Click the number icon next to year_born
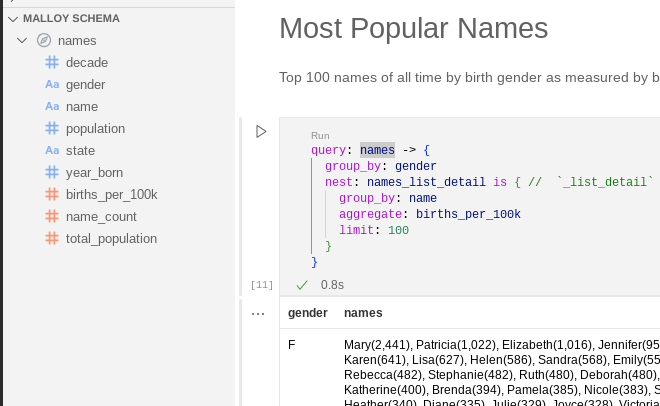The width and height of the screenshot is (660, 406). click(x=52, y=172)
